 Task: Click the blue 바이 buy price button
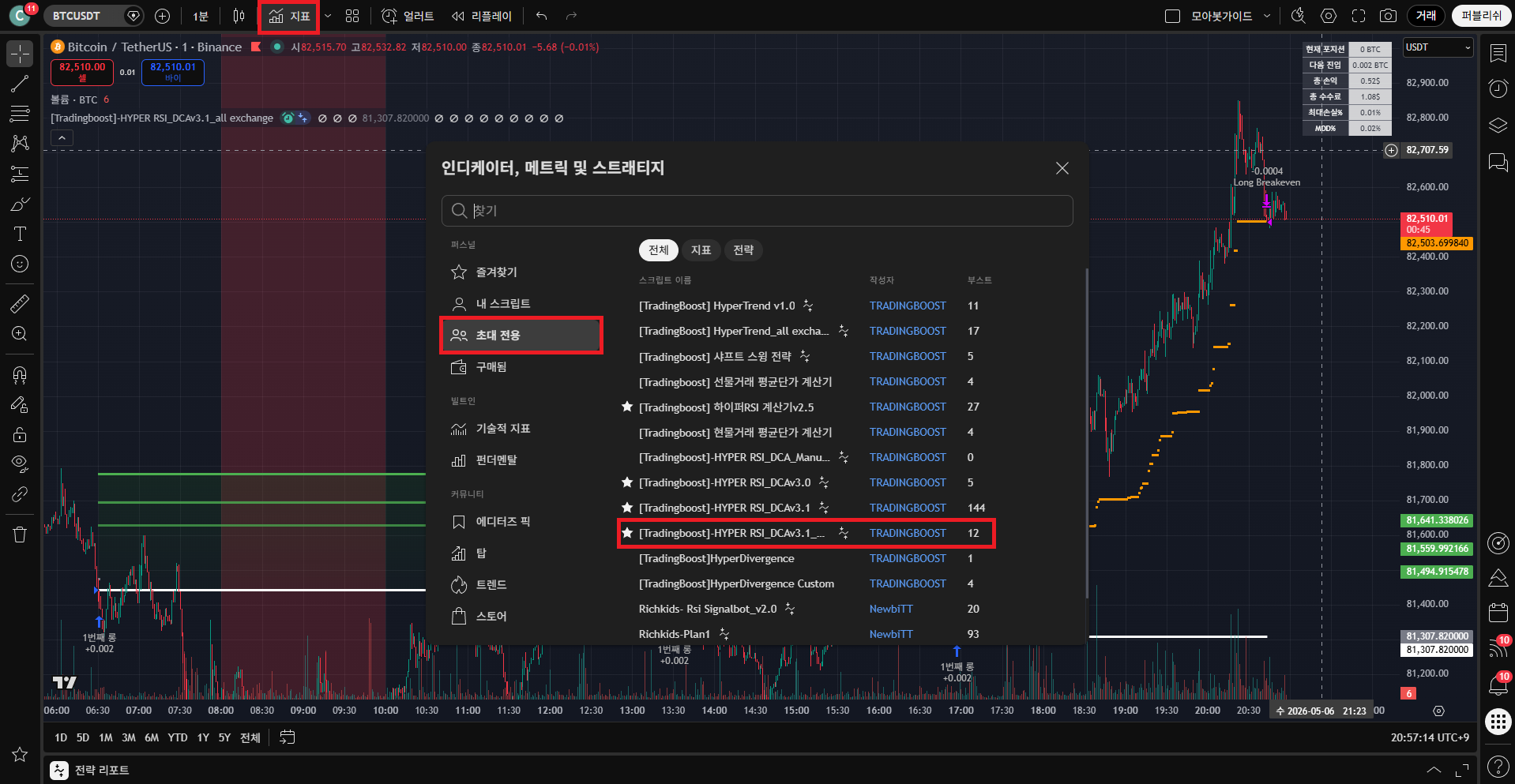(x=173, y=72)
